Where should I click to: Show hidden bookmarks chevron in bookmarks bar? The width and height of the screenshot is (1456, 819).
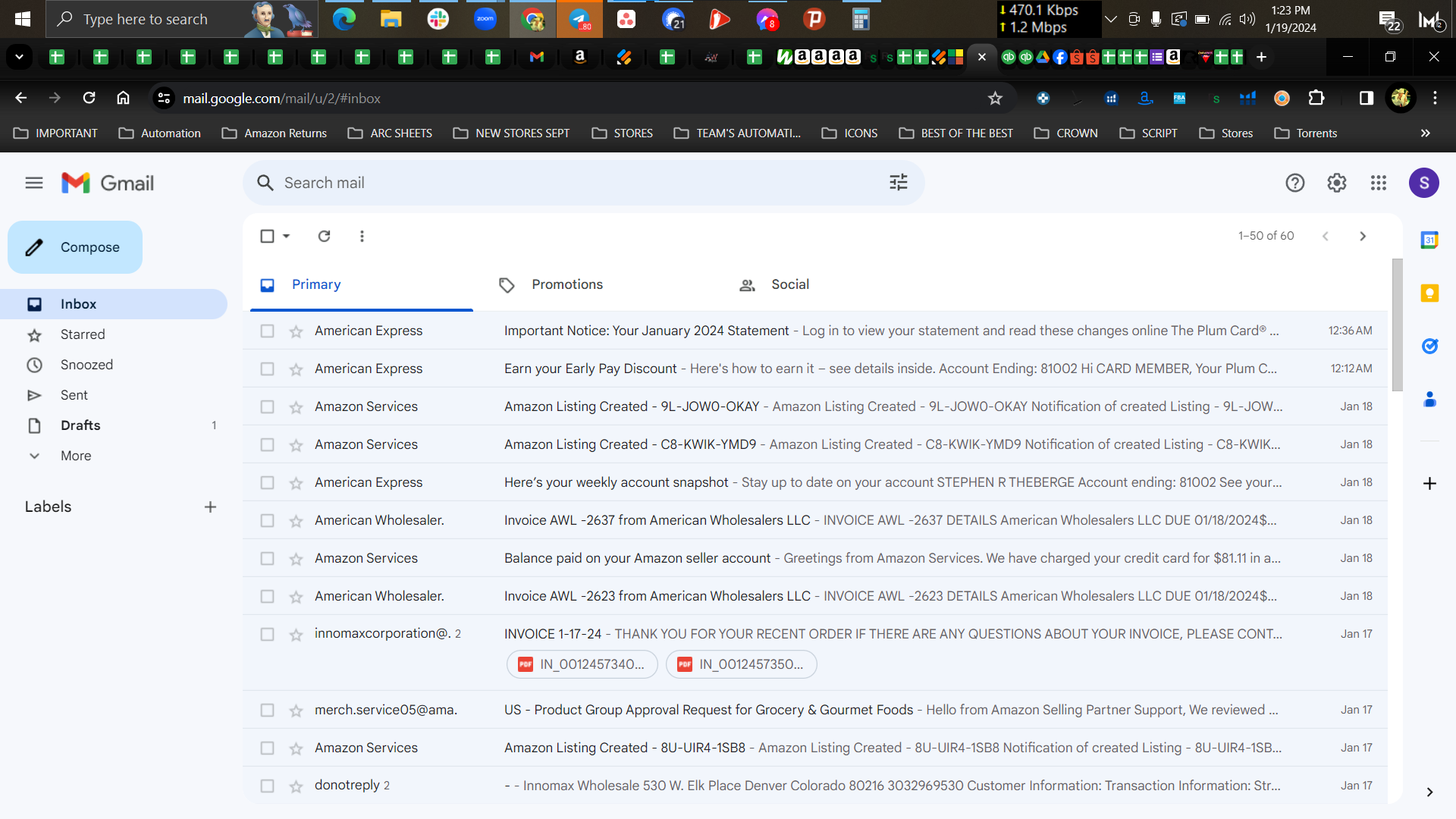click(1426, 133)
